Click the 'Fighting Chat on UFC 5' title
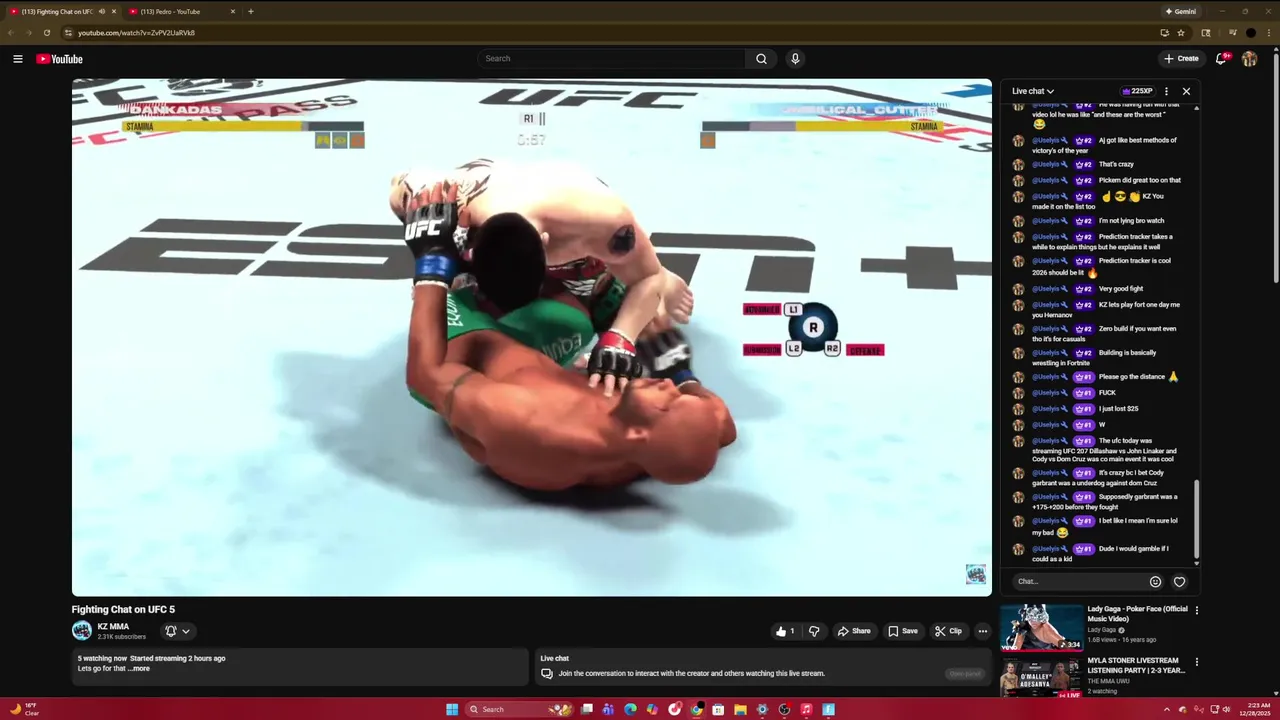1280x720 pixels. pos(123,609)
